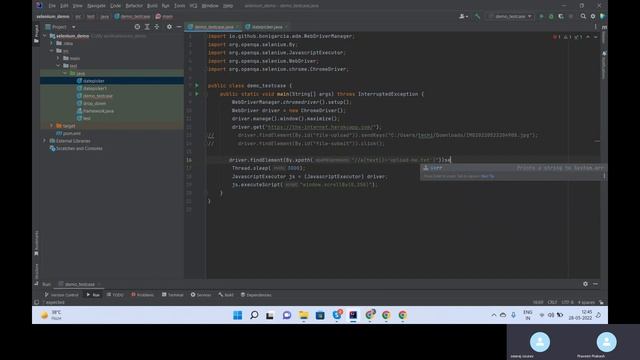640x360 pixels.
Task: Open the Build menu
Action: pyautogui.click(x=152, y=6)
